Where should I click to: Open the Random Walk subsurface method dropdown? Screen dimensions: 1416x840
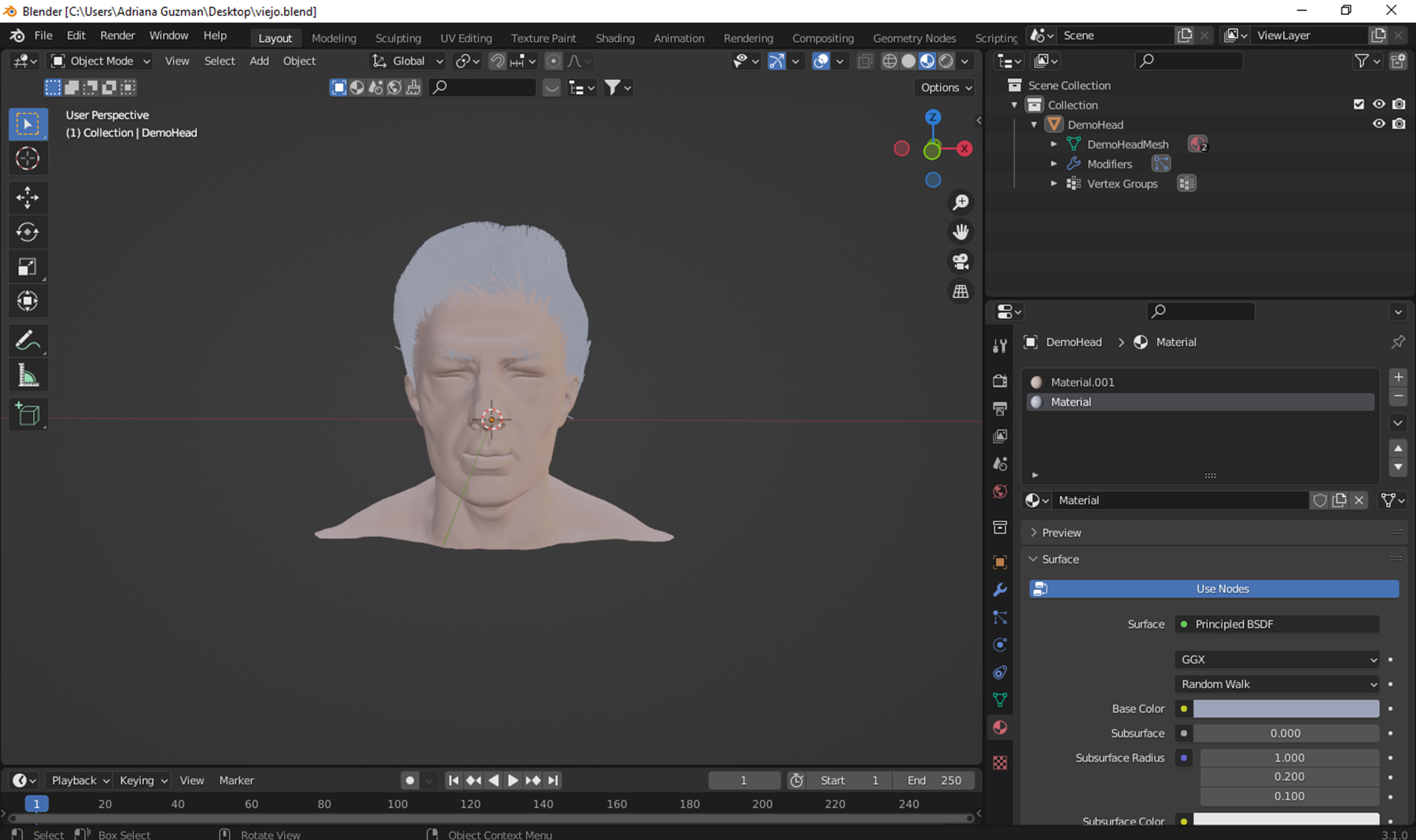coord(1278,683)
